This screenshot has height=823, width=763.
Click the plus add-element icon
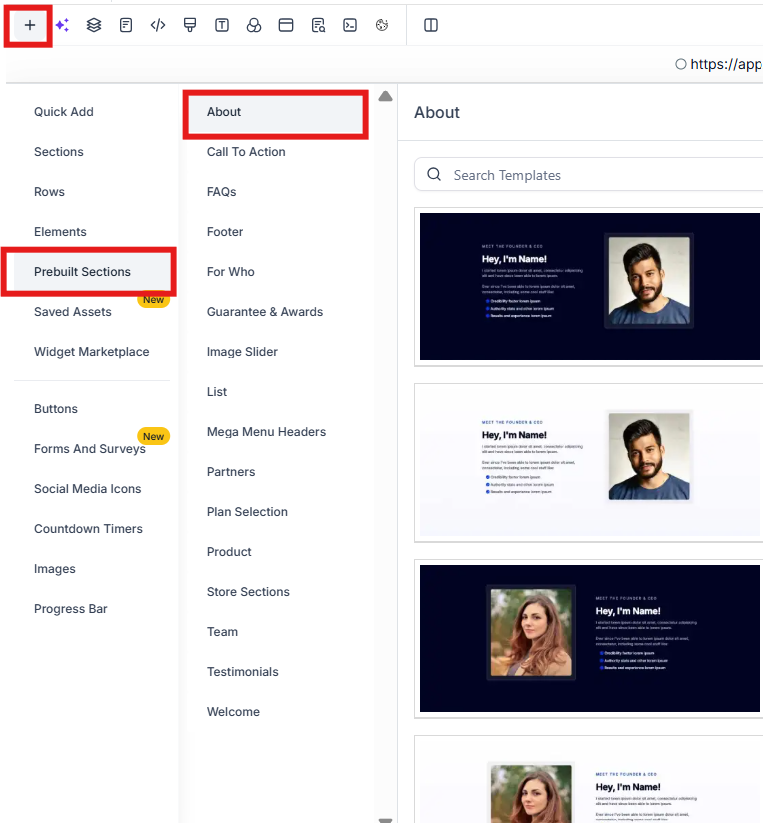click(30, 25)
